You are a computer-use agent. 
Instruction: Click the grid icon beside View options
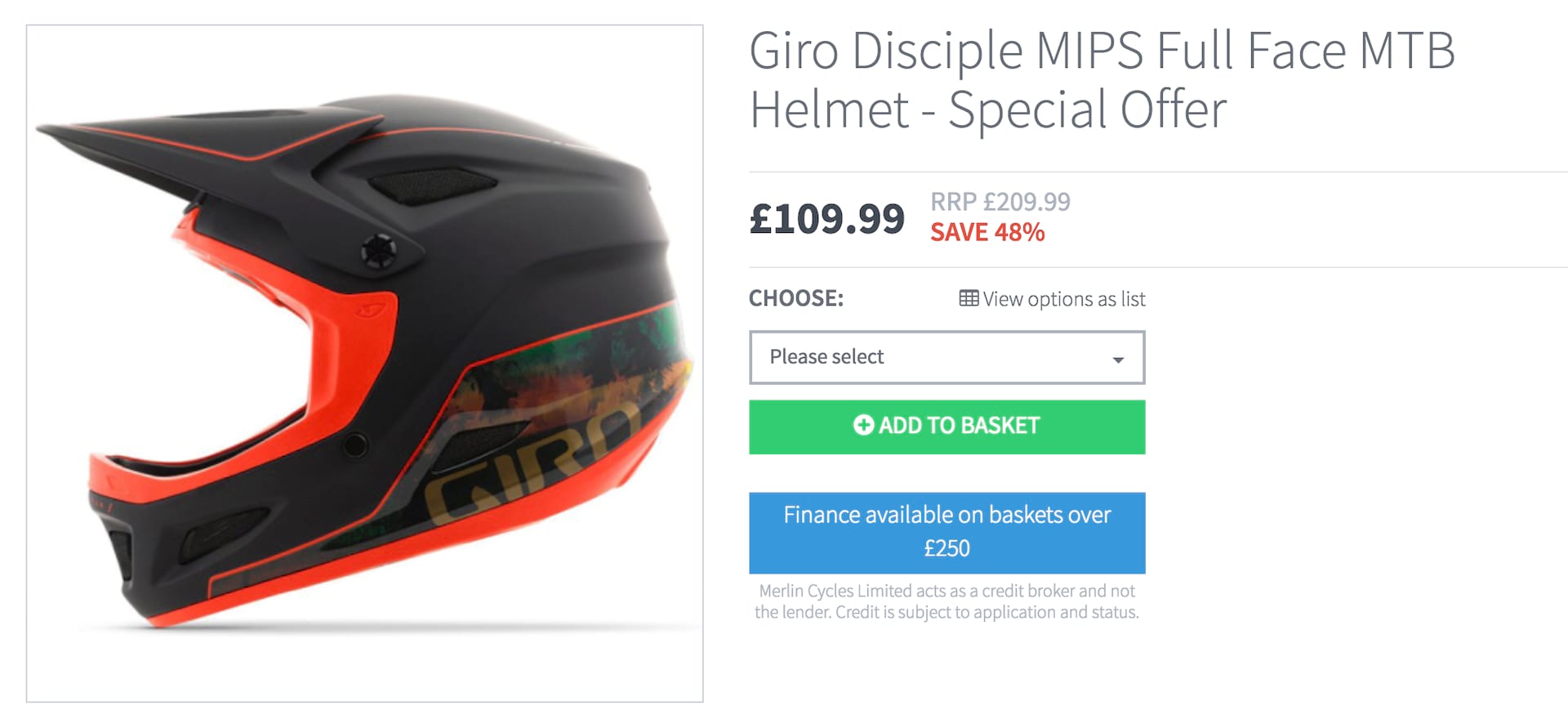pyautogui.click(x=969, y=298)
